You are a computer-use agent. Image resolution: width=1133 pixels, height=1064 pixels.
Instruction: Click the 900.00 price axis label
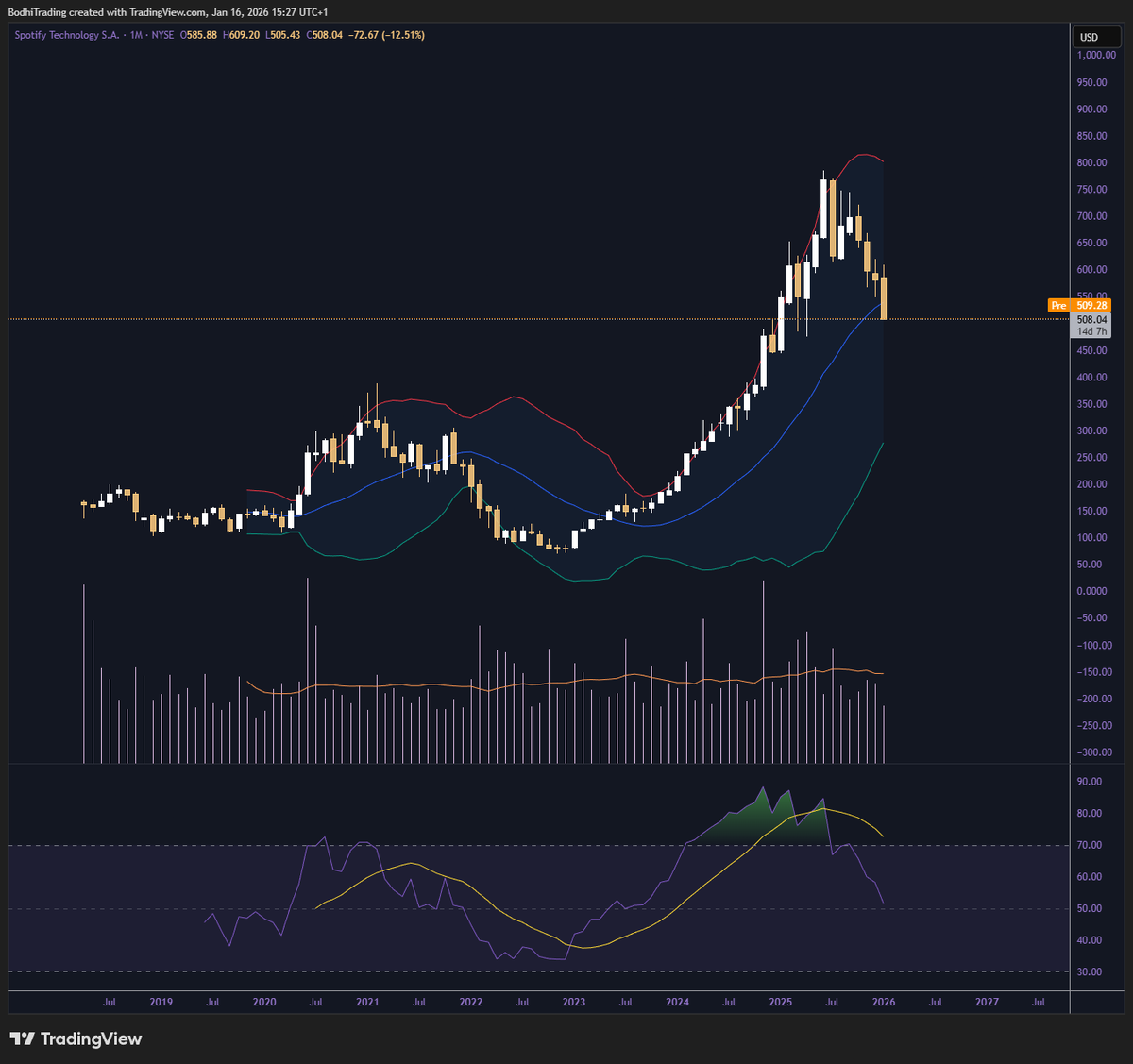click(x=1092, y=110)
